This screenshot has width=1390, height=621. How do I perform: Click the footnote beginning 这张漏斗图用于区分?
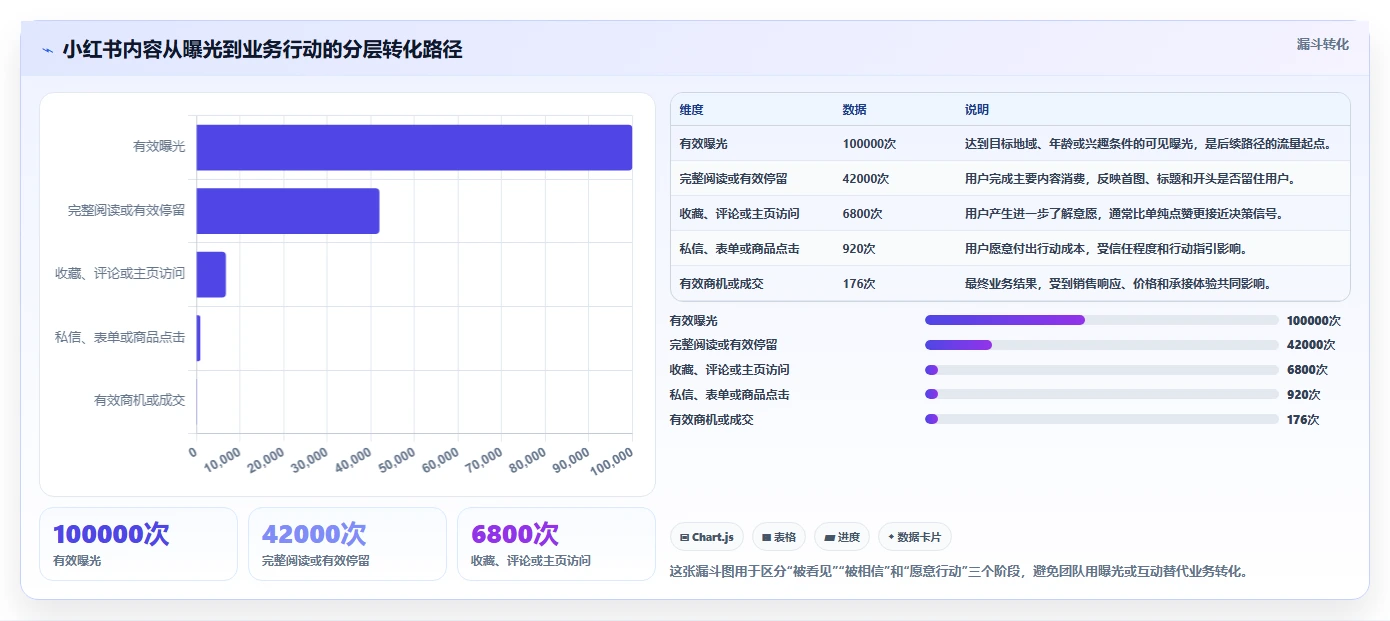pyautogui.click(x=959, y=572)
